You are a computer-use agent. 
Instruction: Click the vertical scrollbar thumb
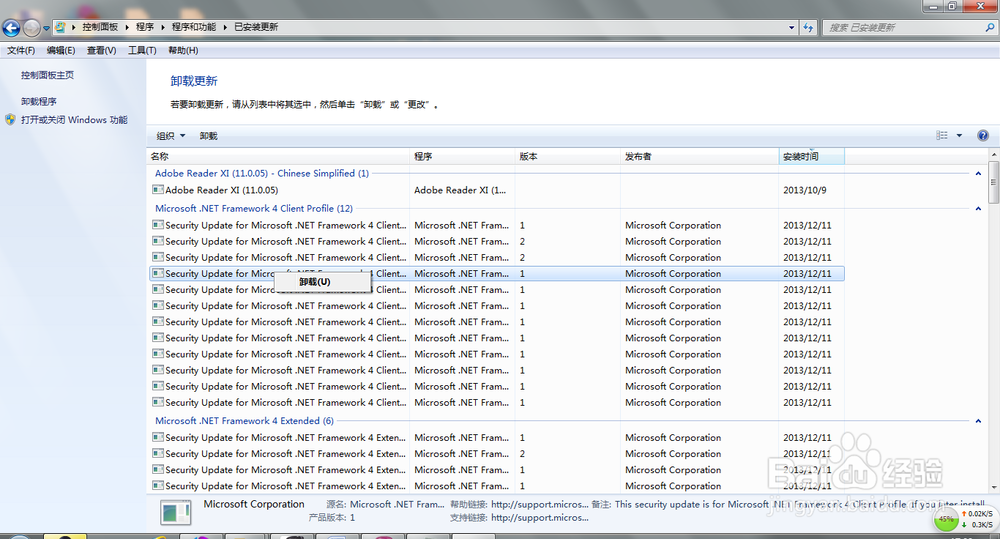[x=993, y=182]
